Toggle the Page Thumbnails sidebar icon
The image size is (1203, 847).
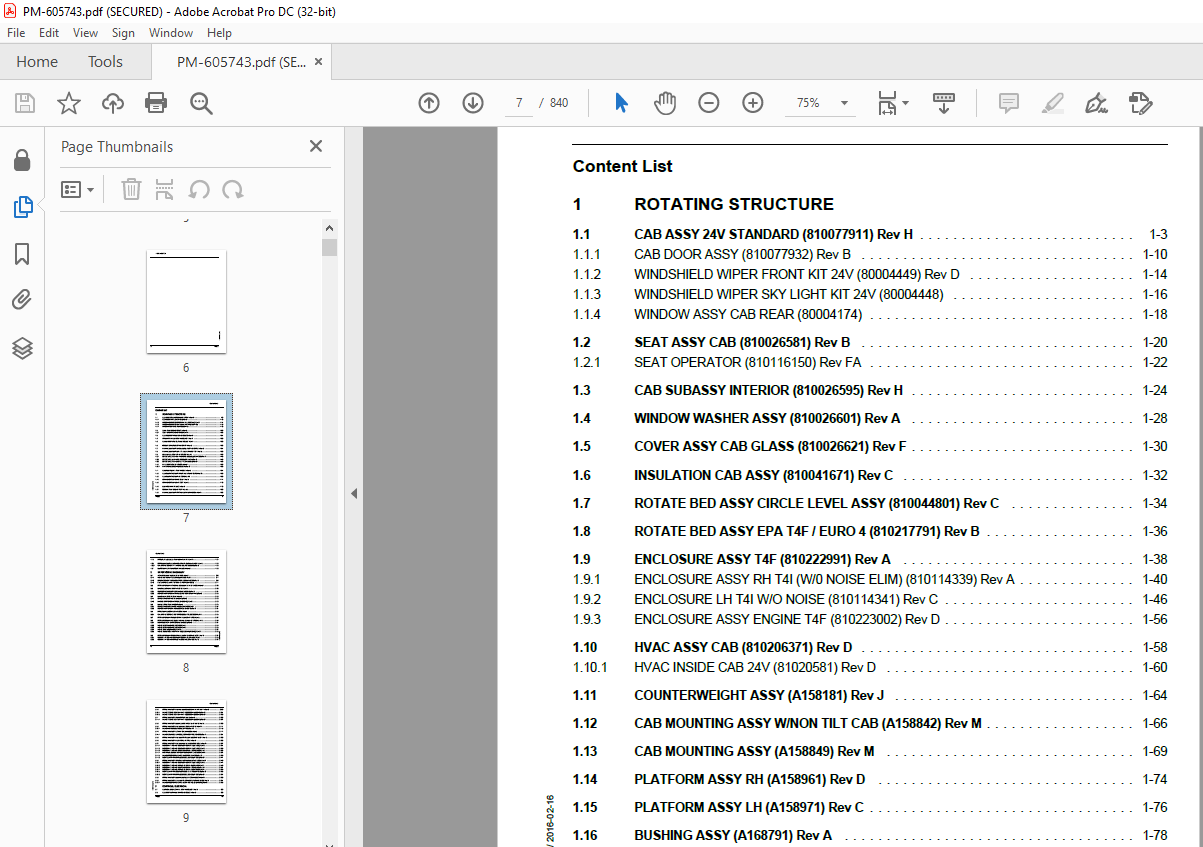coord(22,207)
